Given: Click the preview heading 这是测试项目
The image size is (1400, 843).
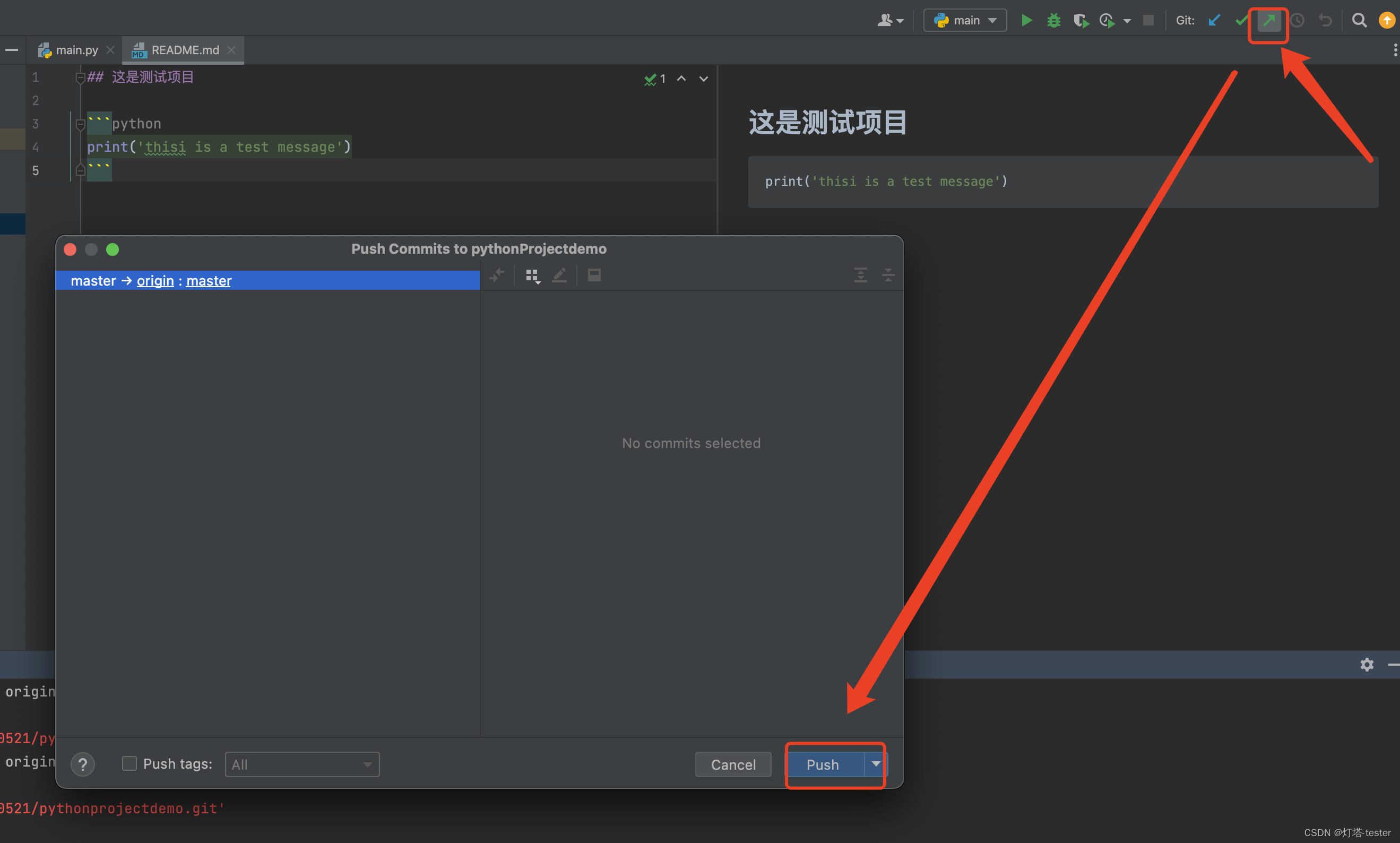Looking at the screenshot, I should click(827, 123).
